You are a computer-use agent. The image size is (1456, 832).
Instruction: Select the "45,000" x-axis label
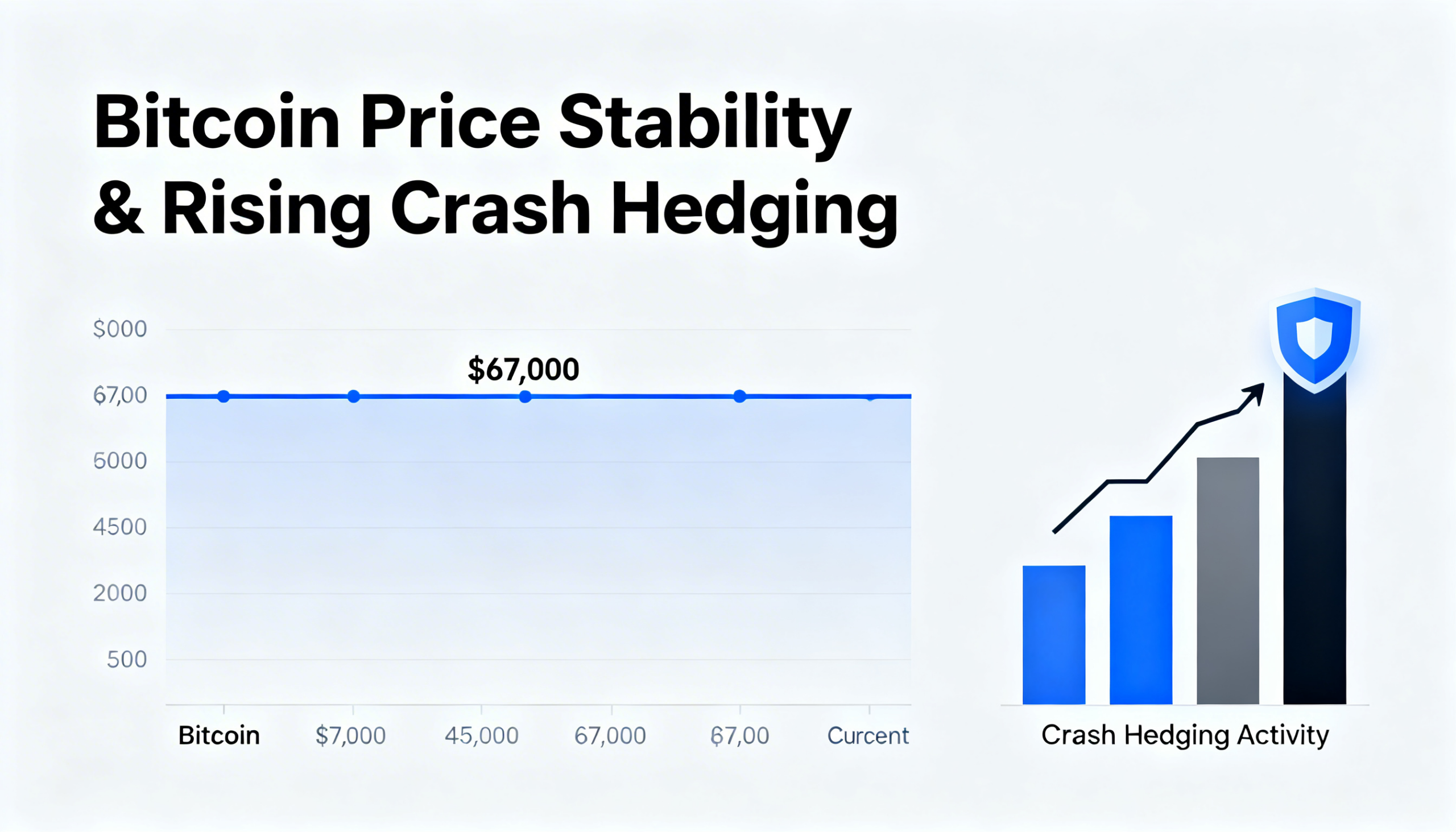tap(481, 735)
